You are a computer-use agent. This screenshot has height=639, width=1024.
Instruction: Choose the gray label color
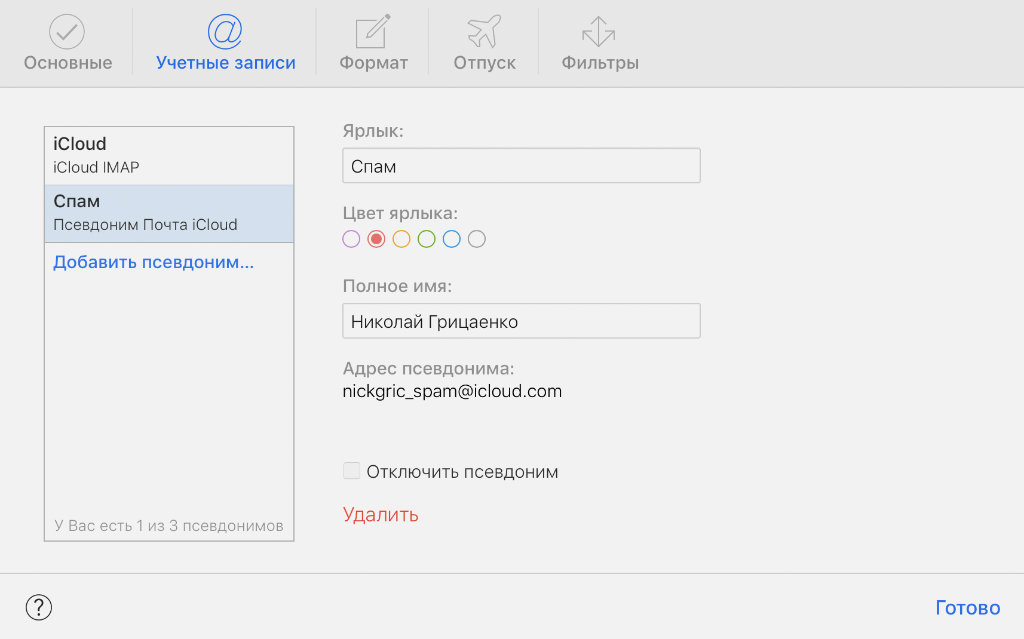point(477,239)
